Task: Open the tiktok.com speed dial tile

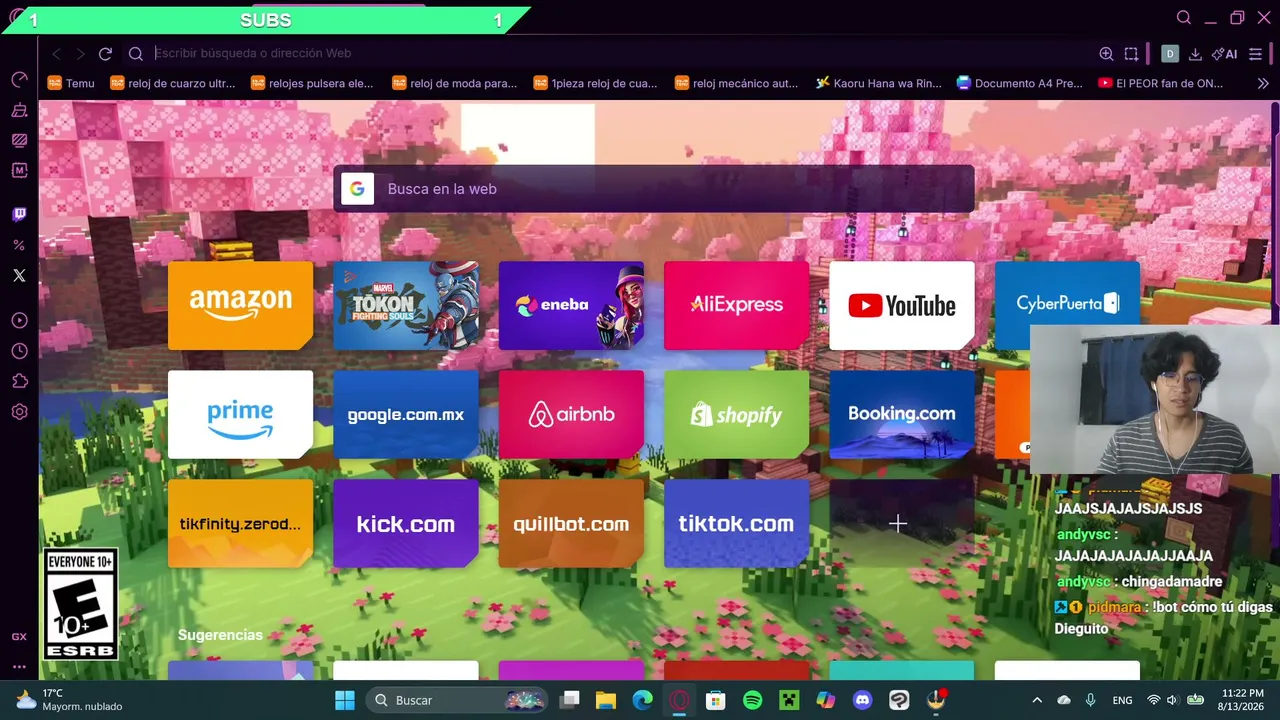Action: click(x=737, y=524)
